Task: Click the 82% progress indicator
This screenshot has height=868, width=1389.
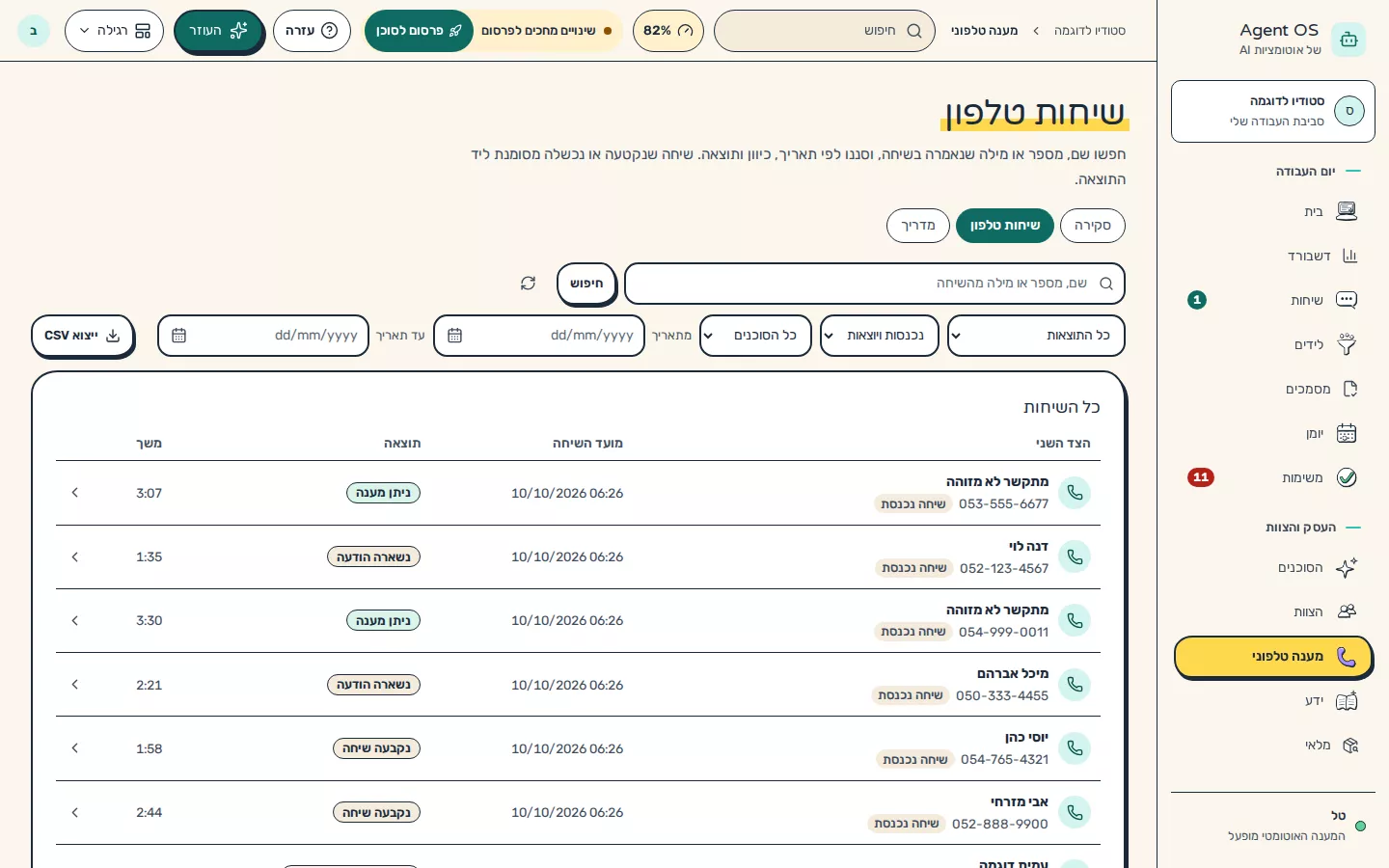Action: tap(668, 31)
